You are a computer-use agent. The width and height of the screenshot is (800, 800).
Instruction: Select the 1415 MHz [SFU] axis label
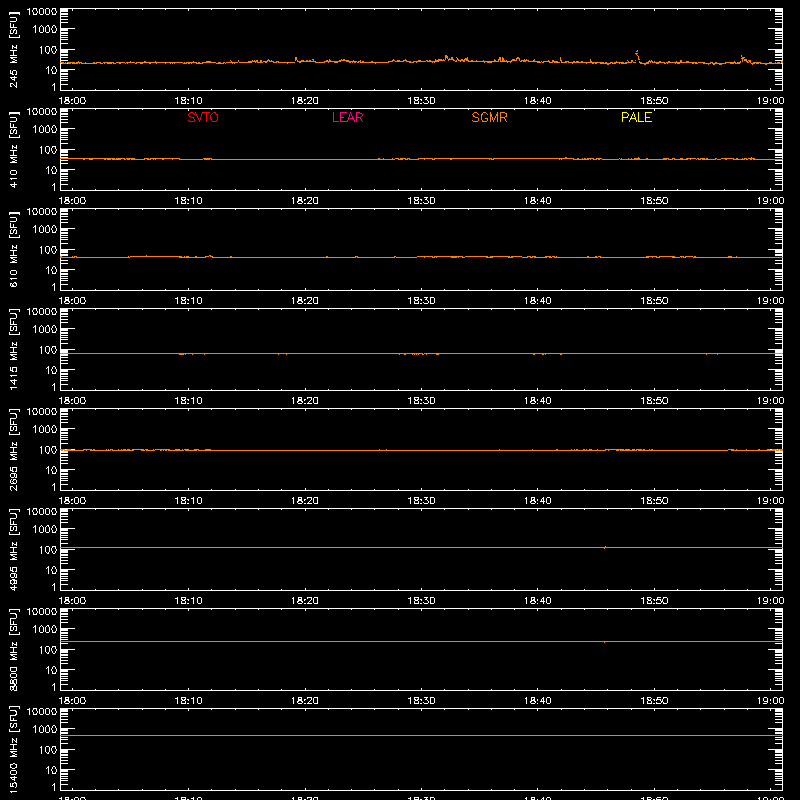(13, 349)
